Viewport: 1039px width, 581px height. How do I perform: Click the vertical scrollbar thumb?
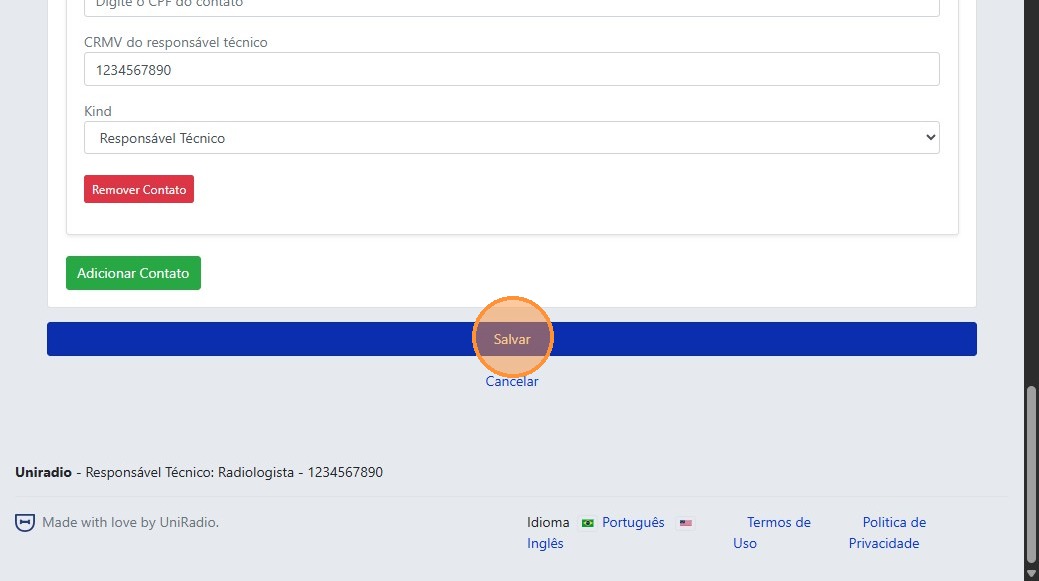tap(1030, 475)
